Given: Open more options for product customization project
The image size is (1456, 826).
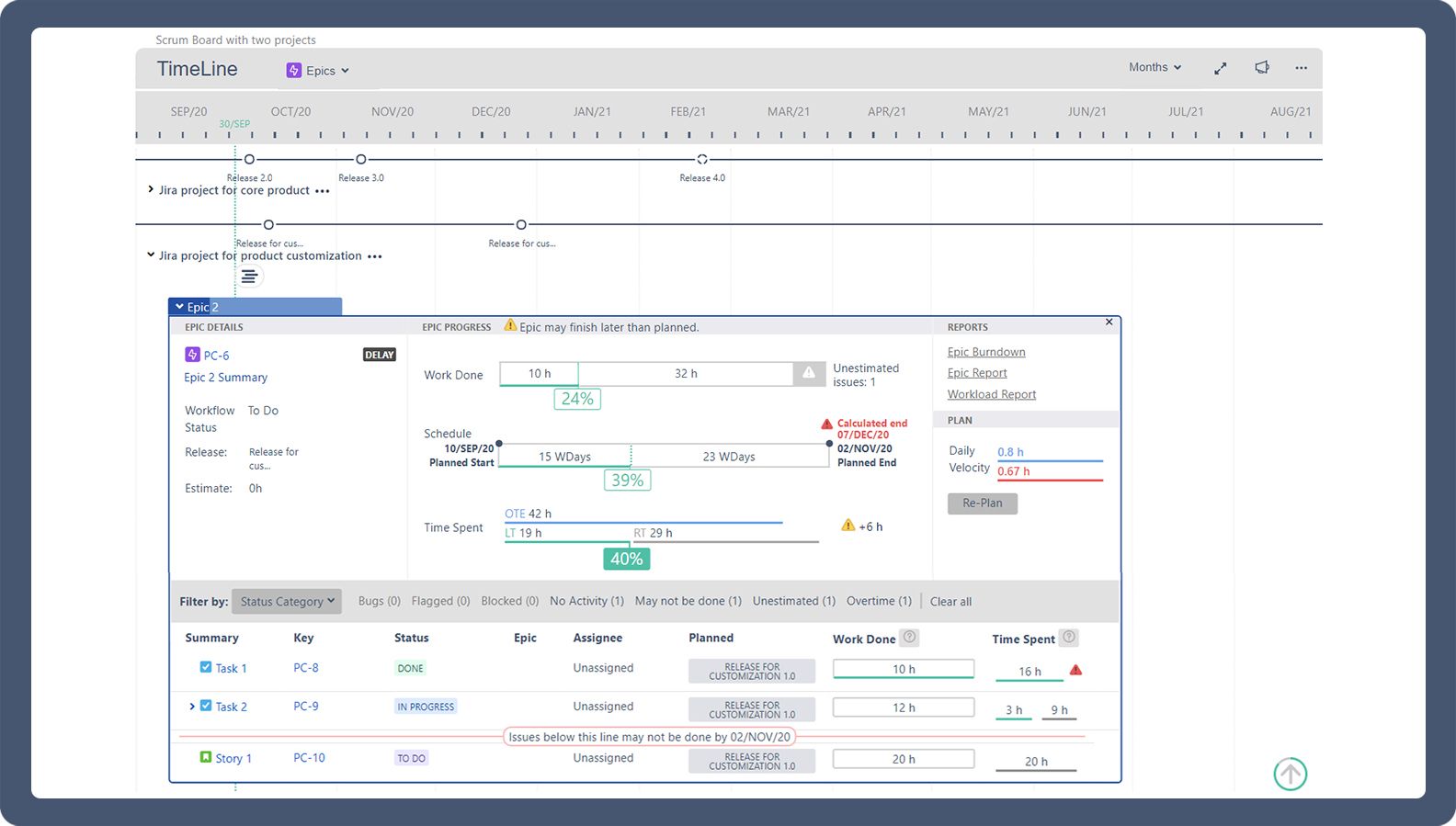Looking at the screenshot, I should pyautogui.click(x=374, y=256).
